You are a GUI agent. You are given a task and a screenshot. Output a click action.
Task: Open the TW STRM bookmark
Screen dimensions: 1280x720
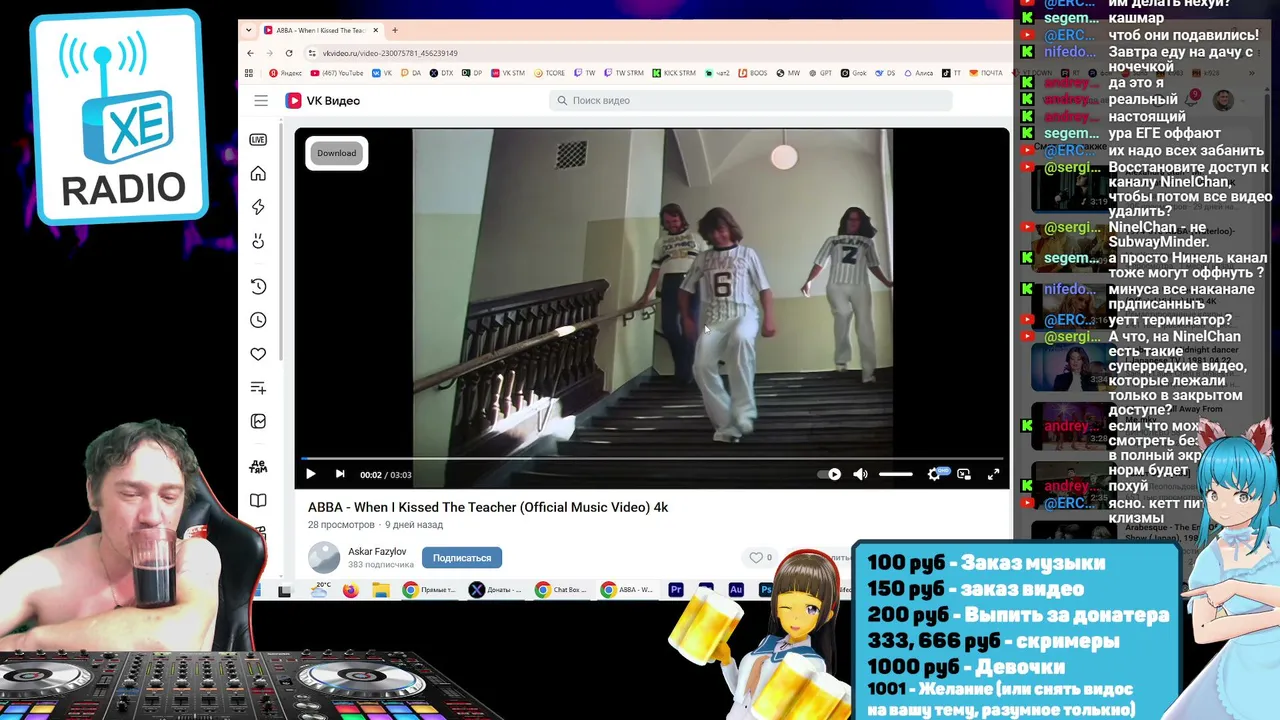click(x=624, y=73)
